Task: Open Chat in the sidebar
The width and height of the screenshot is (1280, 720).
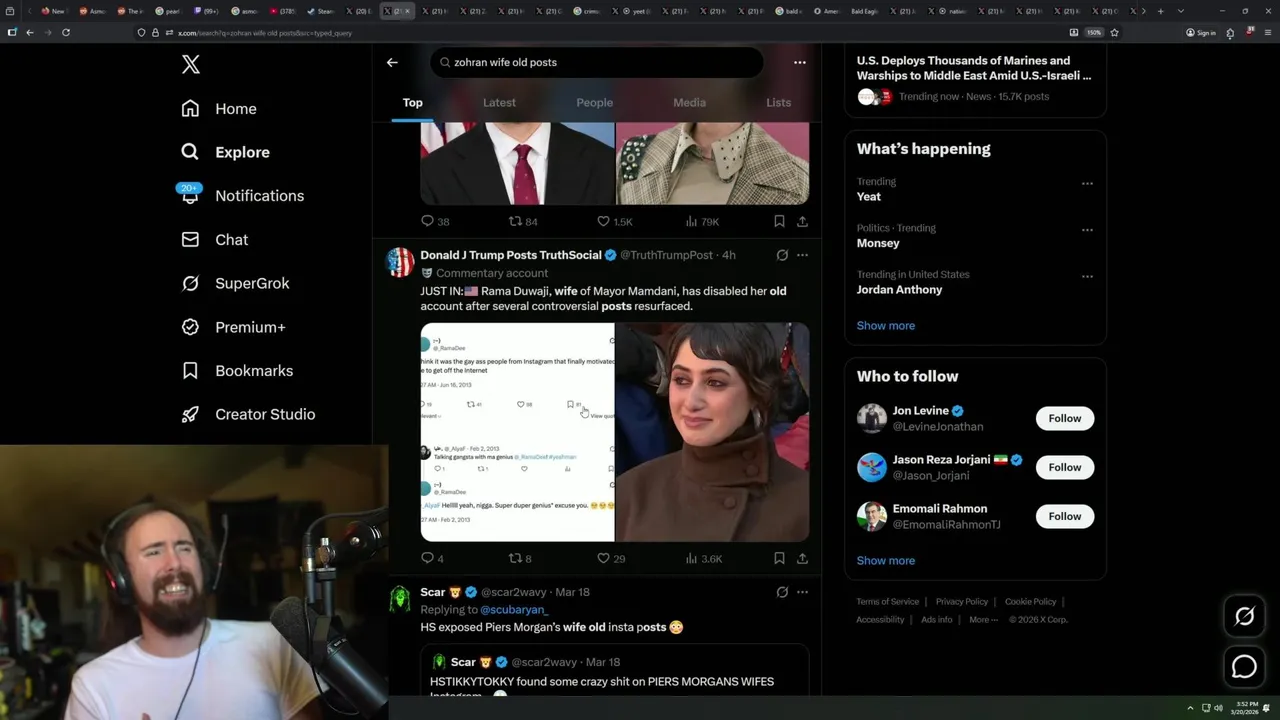Action: point(214,240)
